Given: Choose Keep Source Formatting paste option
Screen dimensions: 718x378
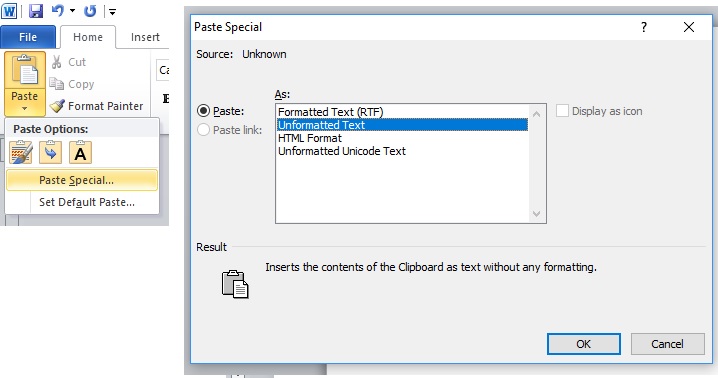Looking at the screenshot, I should click(x=21, y=152).
